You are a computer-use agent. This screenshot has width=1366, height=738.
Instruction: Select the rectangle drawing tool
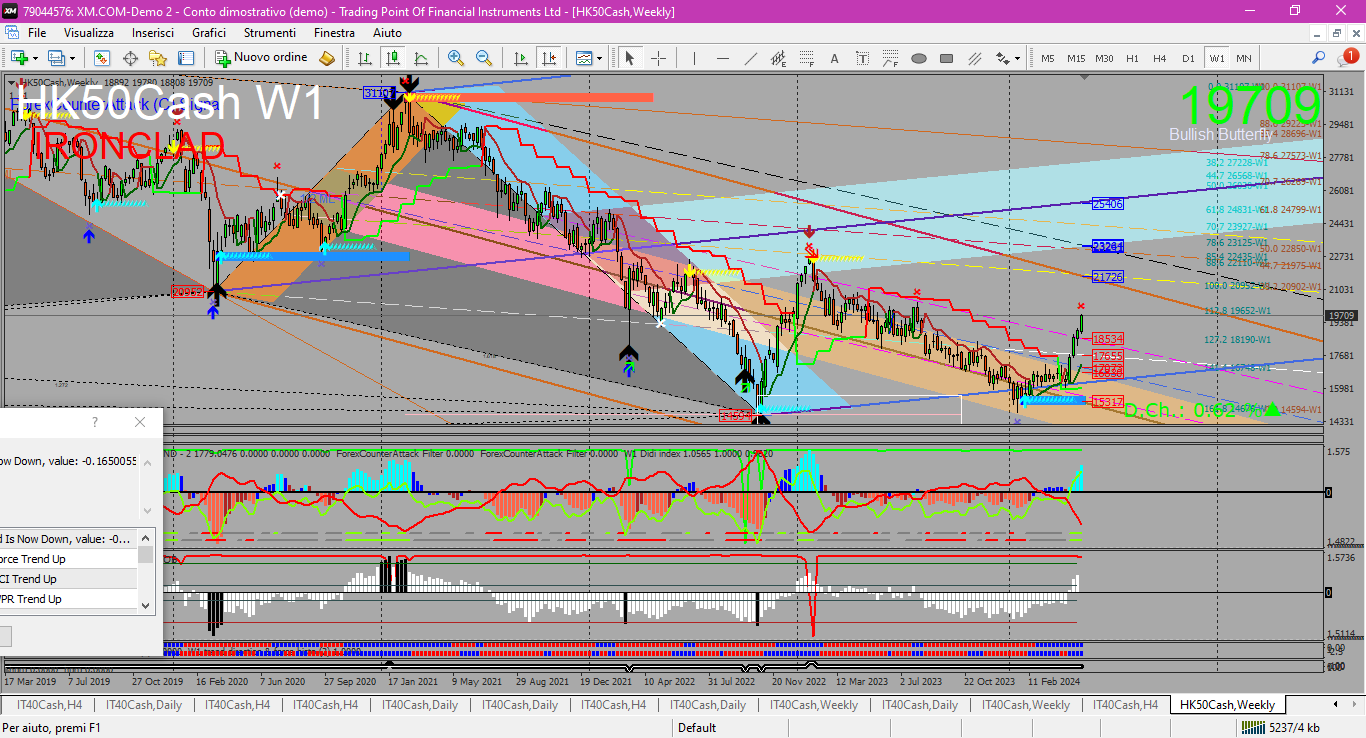[946, 58]
